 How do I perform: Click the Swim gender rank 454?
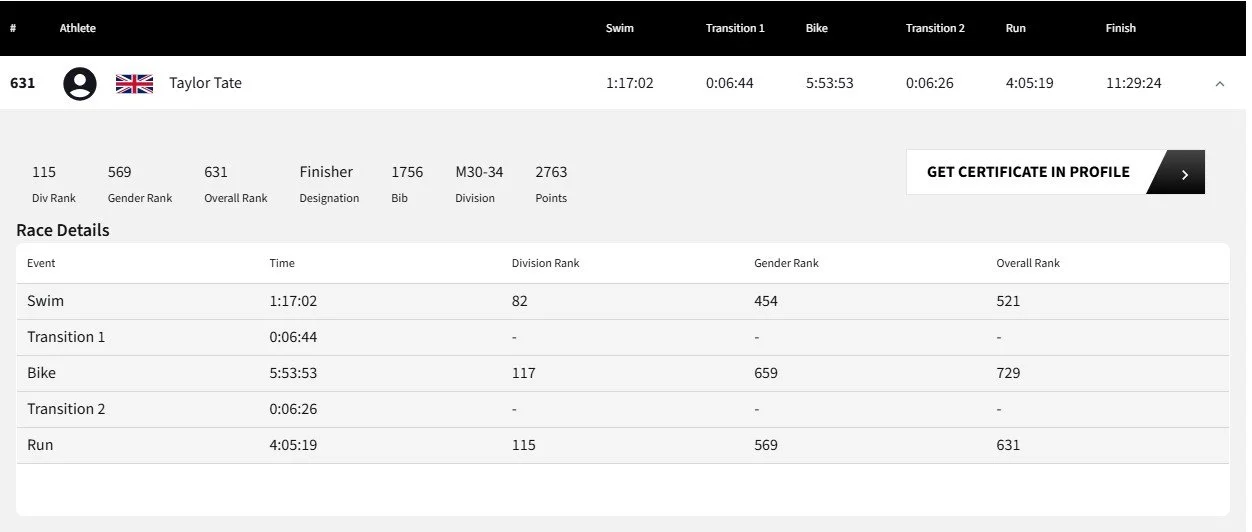(x=766, y=301)
